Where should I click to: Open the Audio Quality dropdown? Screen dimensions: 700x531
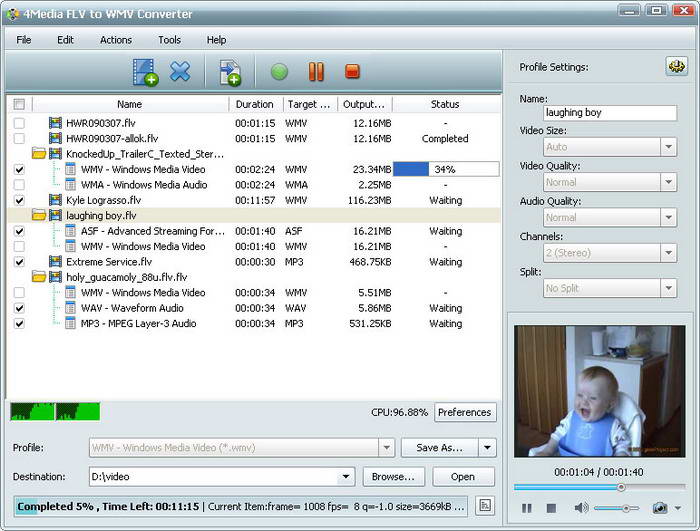tap(668, 217)
